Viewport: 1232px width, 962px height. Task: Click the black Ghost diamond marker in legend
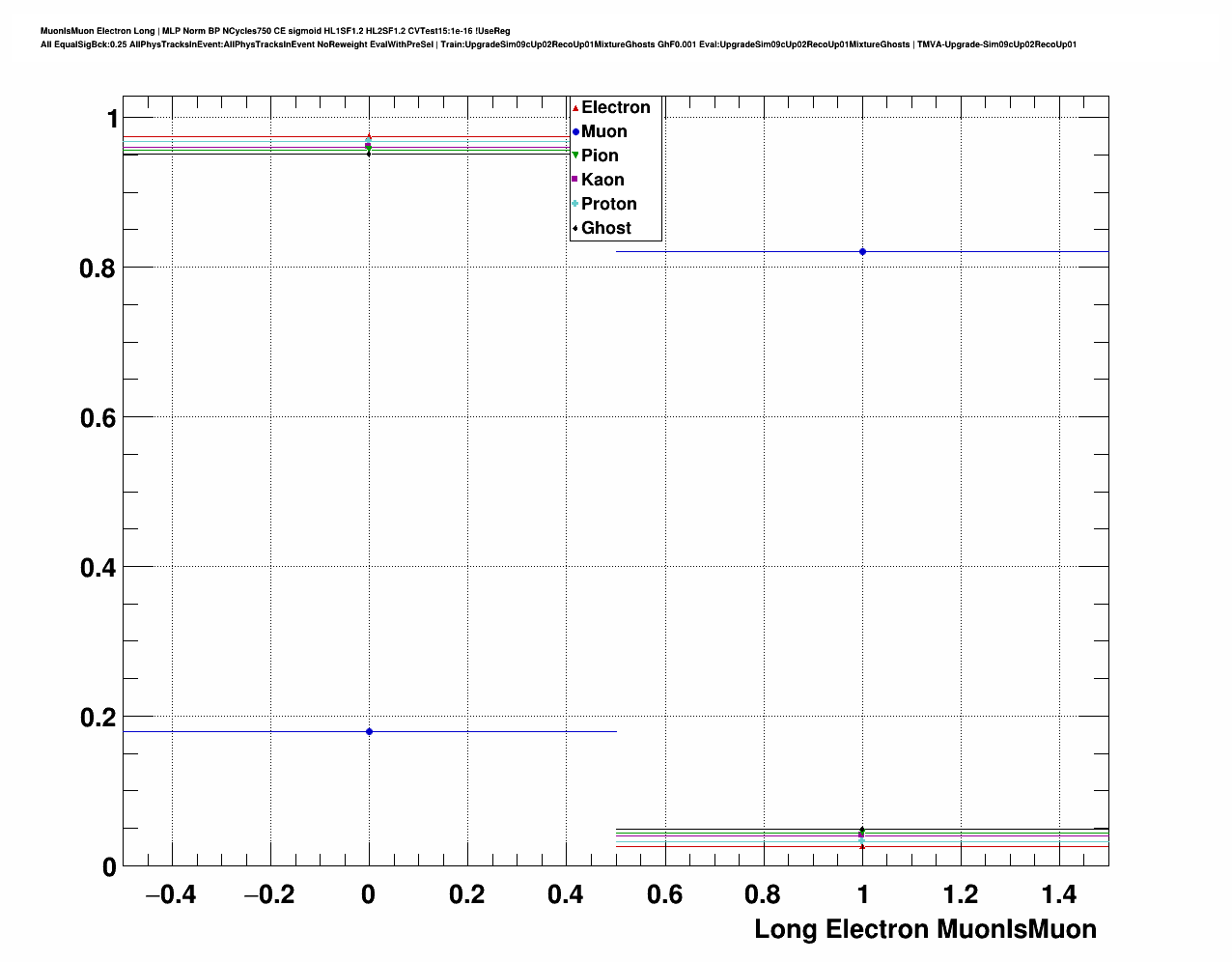(575, 228)
